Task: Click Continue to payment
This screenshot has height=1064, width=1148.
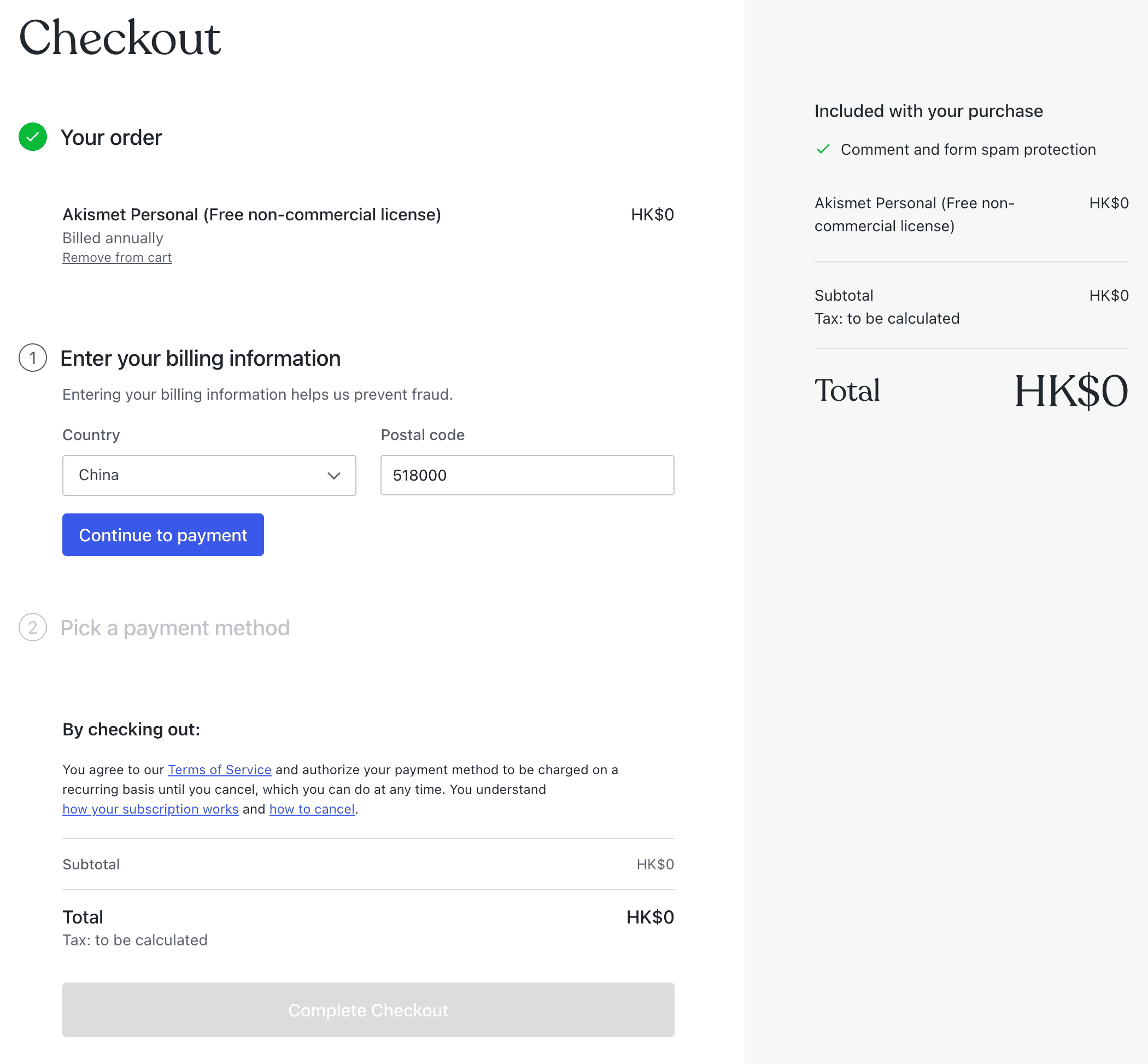Action: tap(162, 534)
